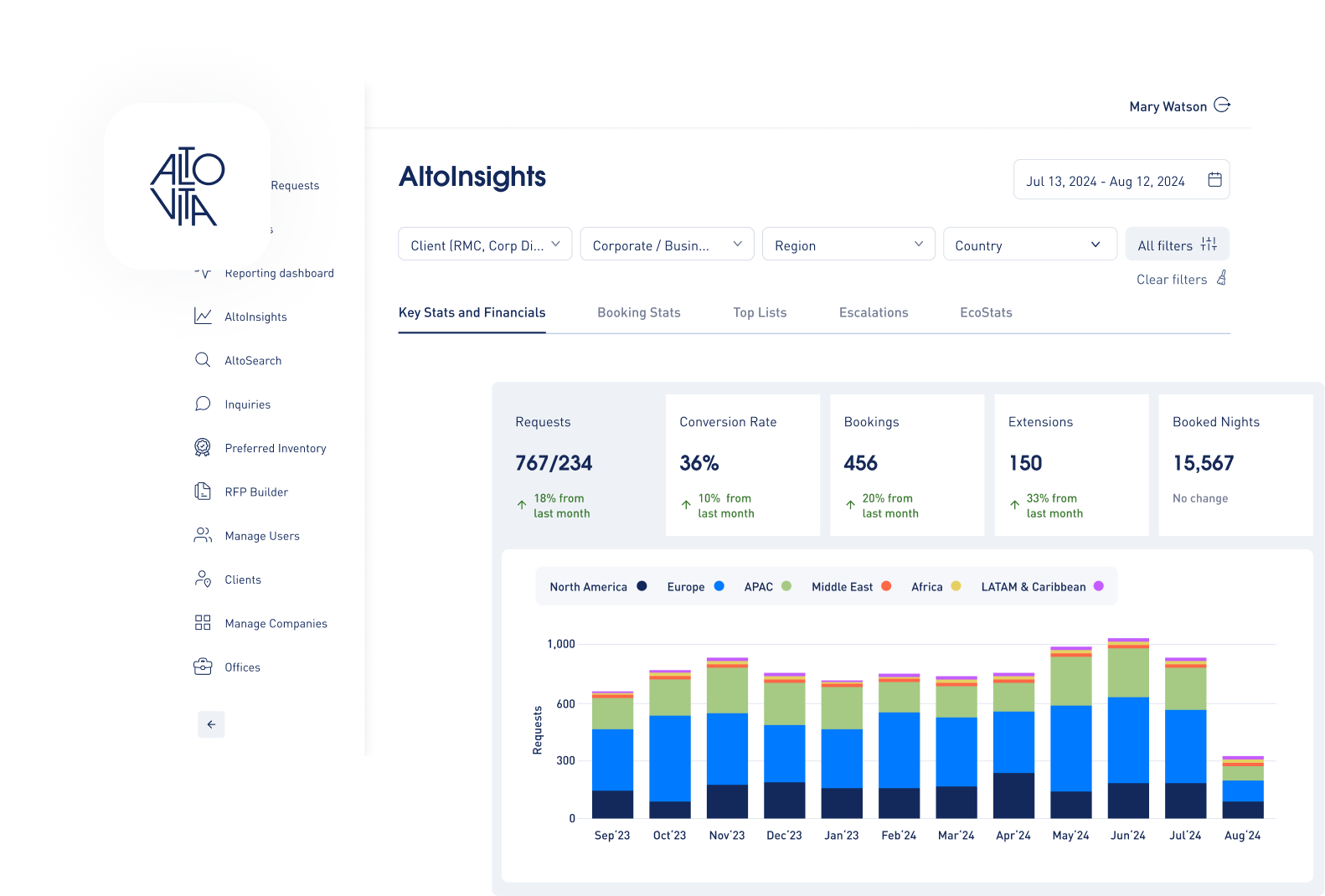Click the Manage Companies grid icon
Image resolution: width=1325 pixels, height=896 pixels.
203,622
